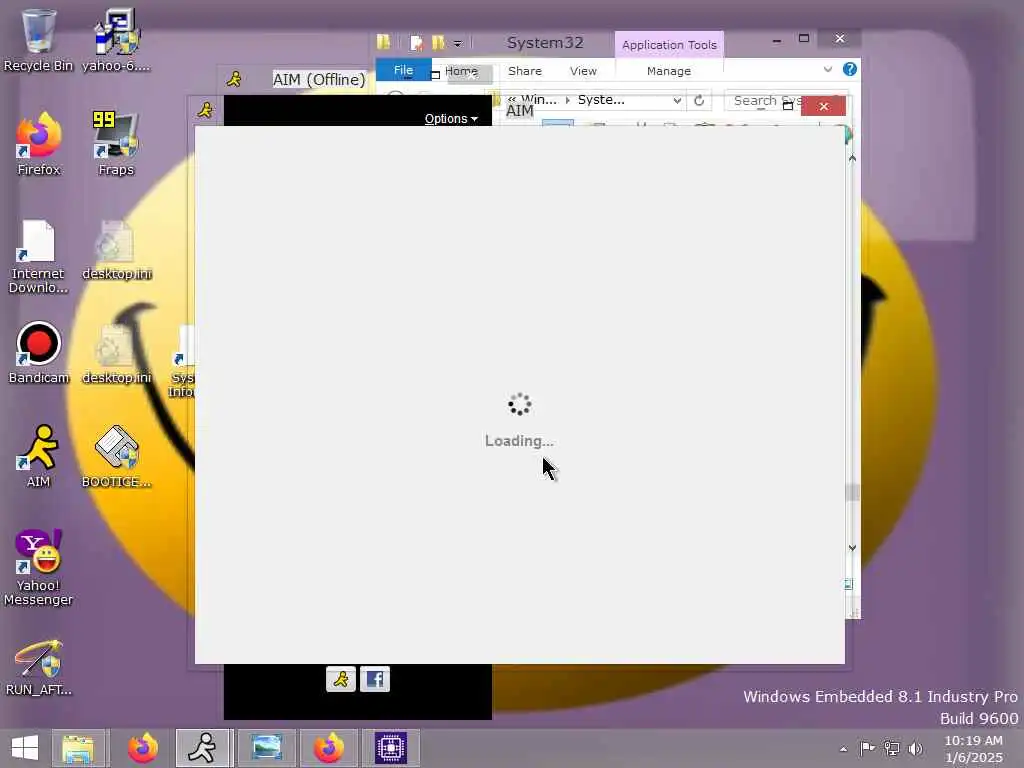Open File Explorer from the taskbar
This screenshot has width=1024, height=768.
pyautogui.click(x=78, y=748)
